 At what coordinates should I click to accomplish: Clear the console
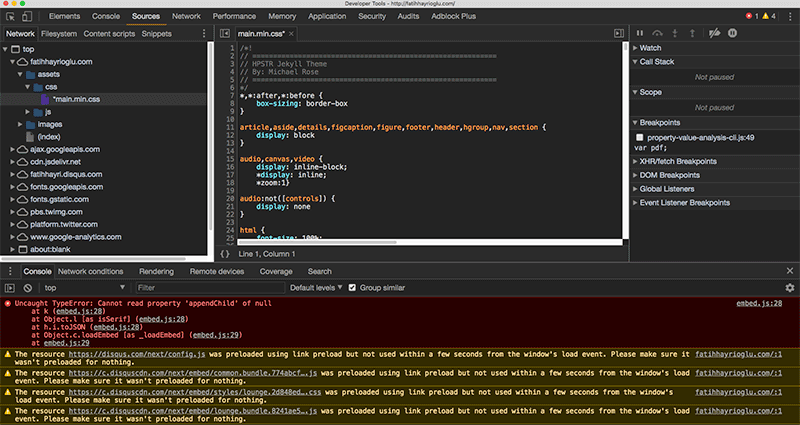pos(28,288)
